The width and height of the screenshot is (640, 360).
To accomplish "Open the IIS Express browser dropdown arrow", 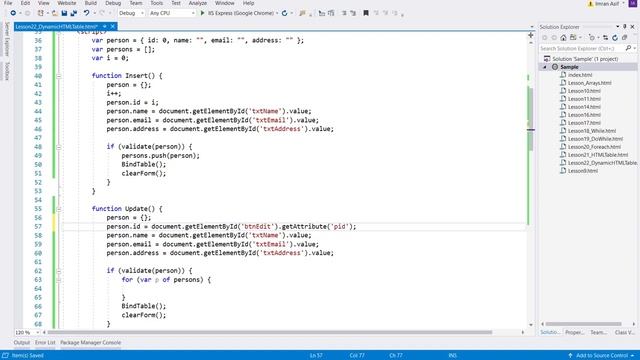I will [x=277, y=13].
